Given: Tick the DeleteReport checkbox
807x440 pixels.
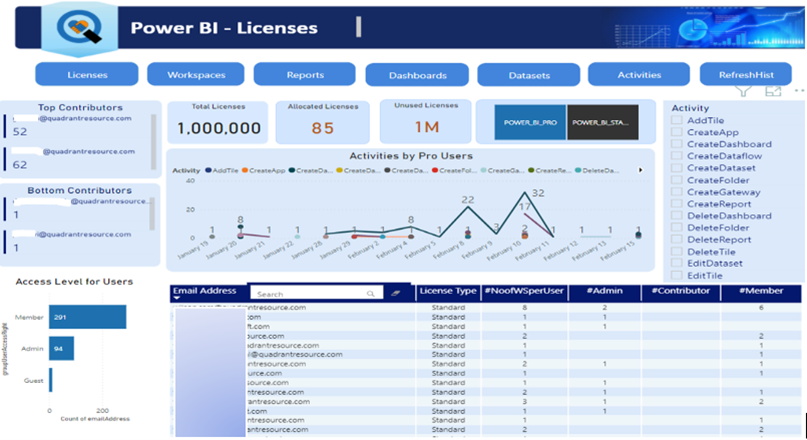Looking at the screenshot, I should point(677,240).
